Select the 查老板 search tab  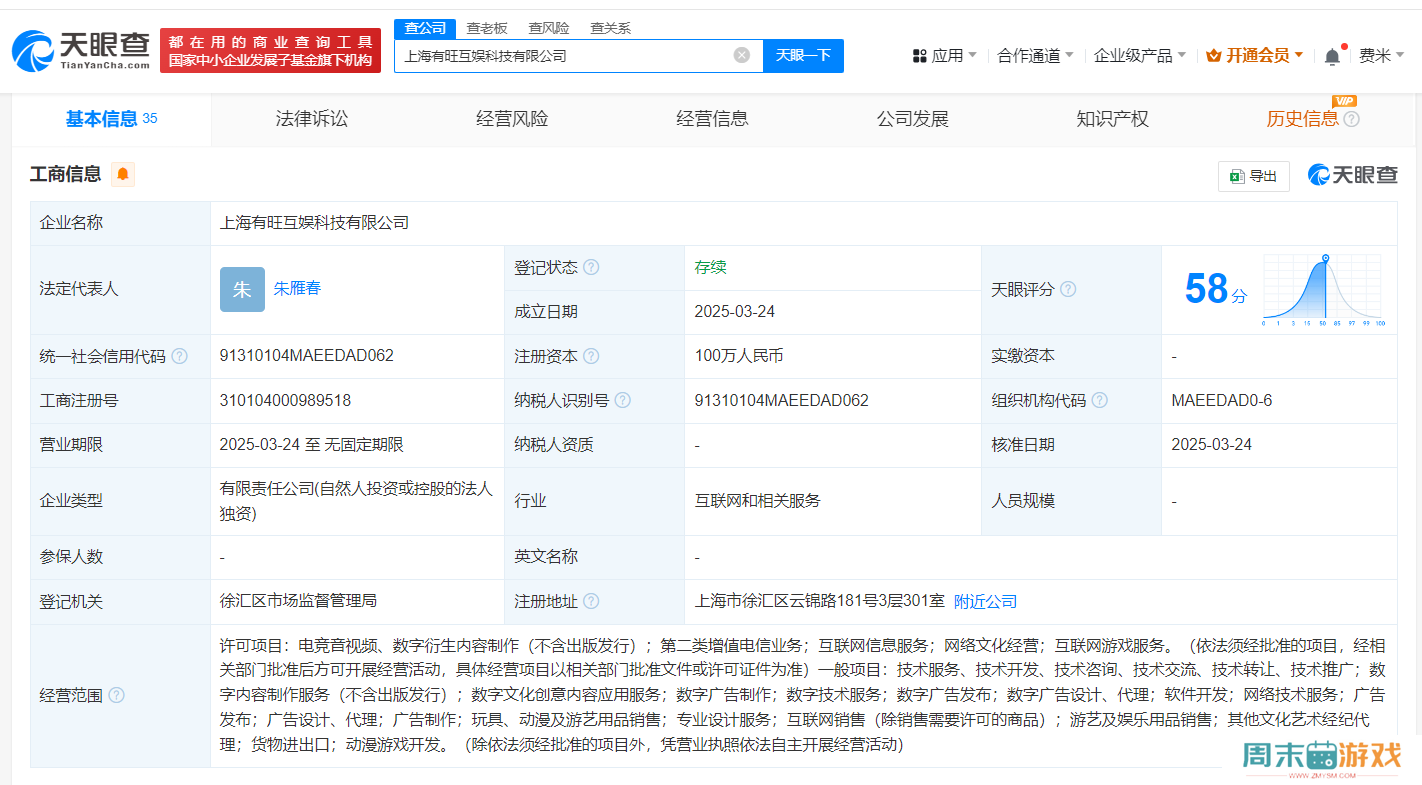(x=487, y=28)
